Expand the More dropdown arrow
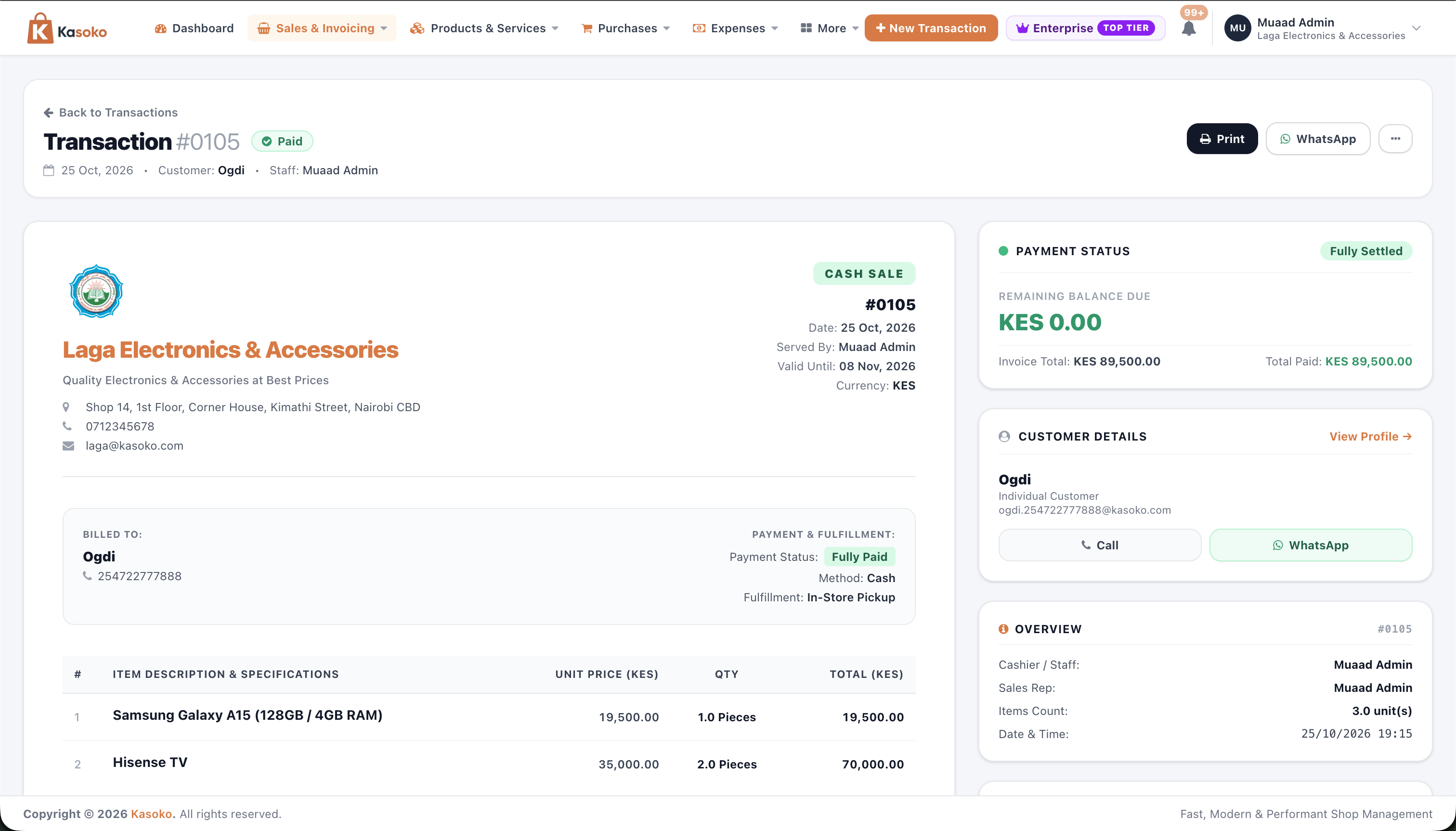This screenshot has height=831, width=1456. pyautogui.click(x=856, y=28)
